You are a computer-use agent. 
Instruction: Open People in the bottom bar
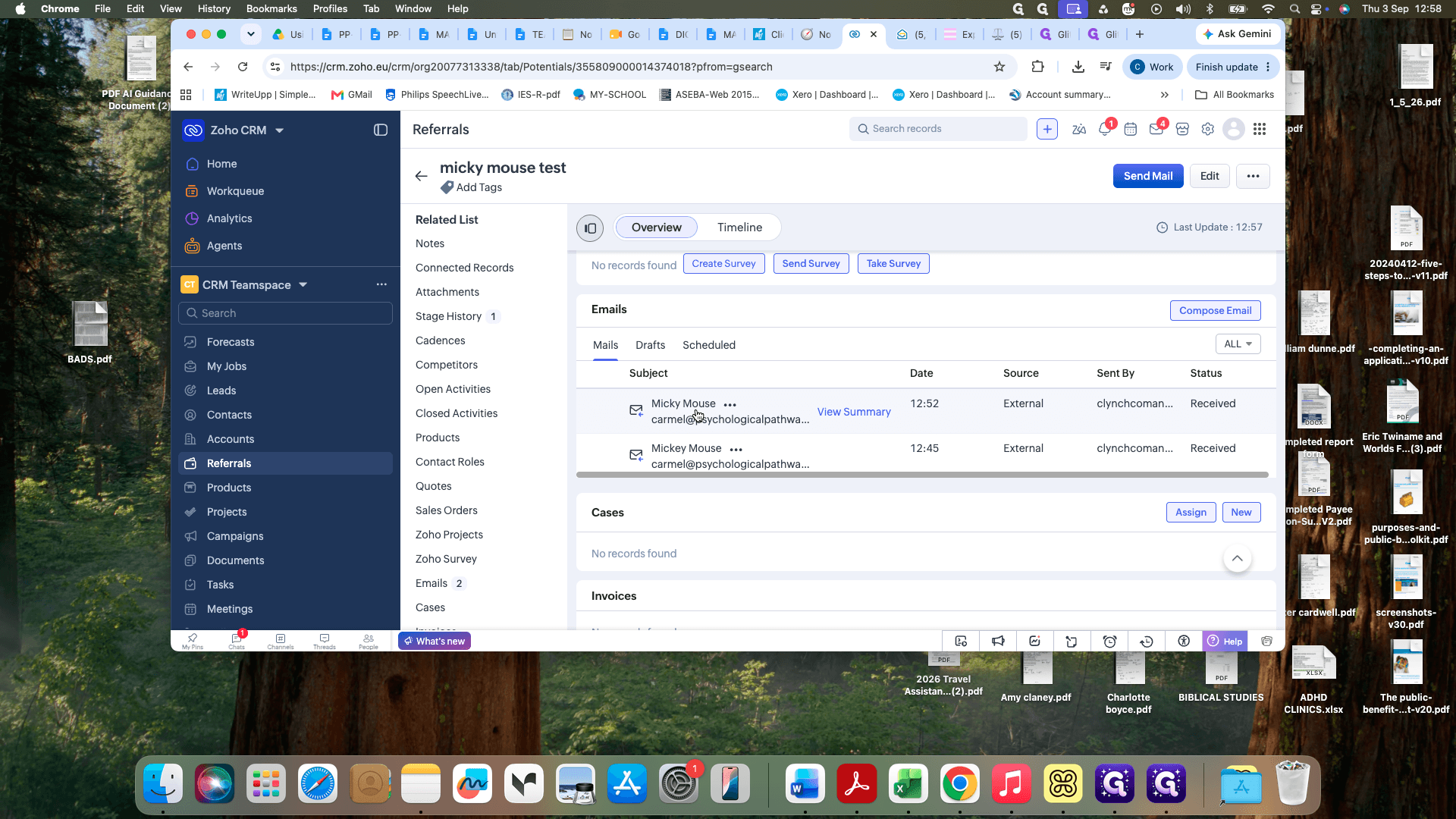tap(369, 642)
